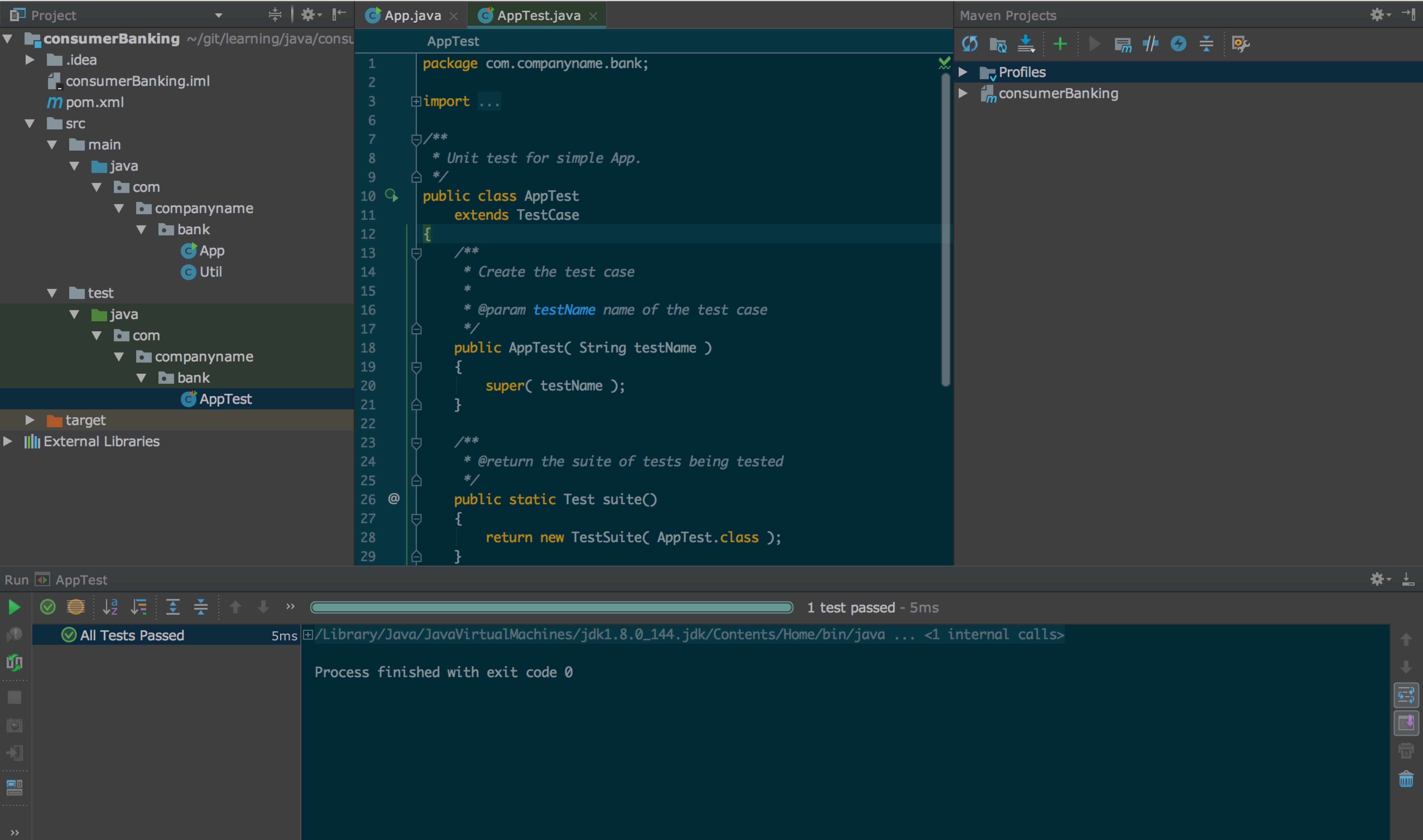Image resolution: width=1423 pixels, height=840 pixels.
Task: Execute Maven goal icon
Action: click(x=1122, y=44)
